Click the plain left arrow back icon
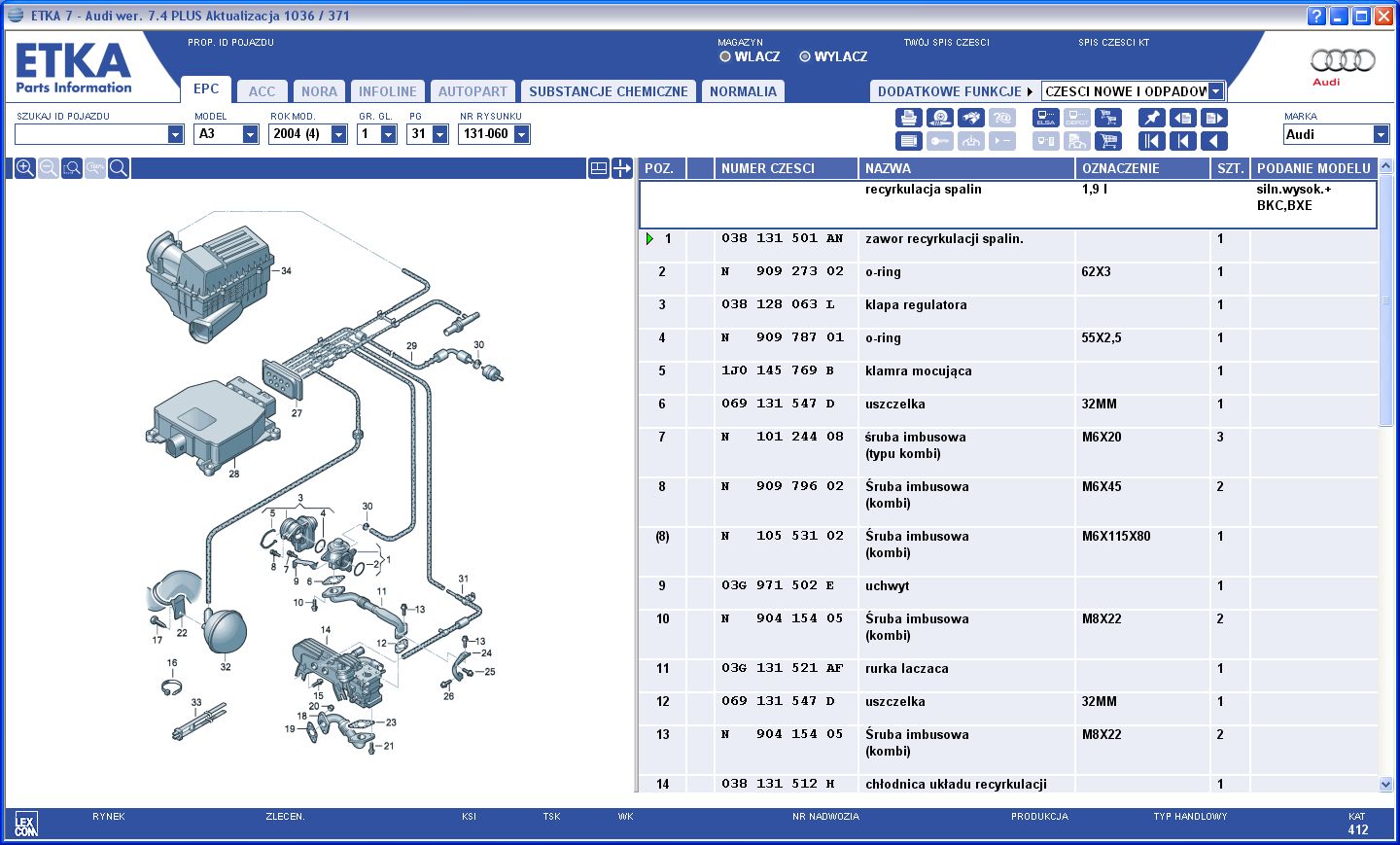 pyautogui.click(x=1214, y=141)
